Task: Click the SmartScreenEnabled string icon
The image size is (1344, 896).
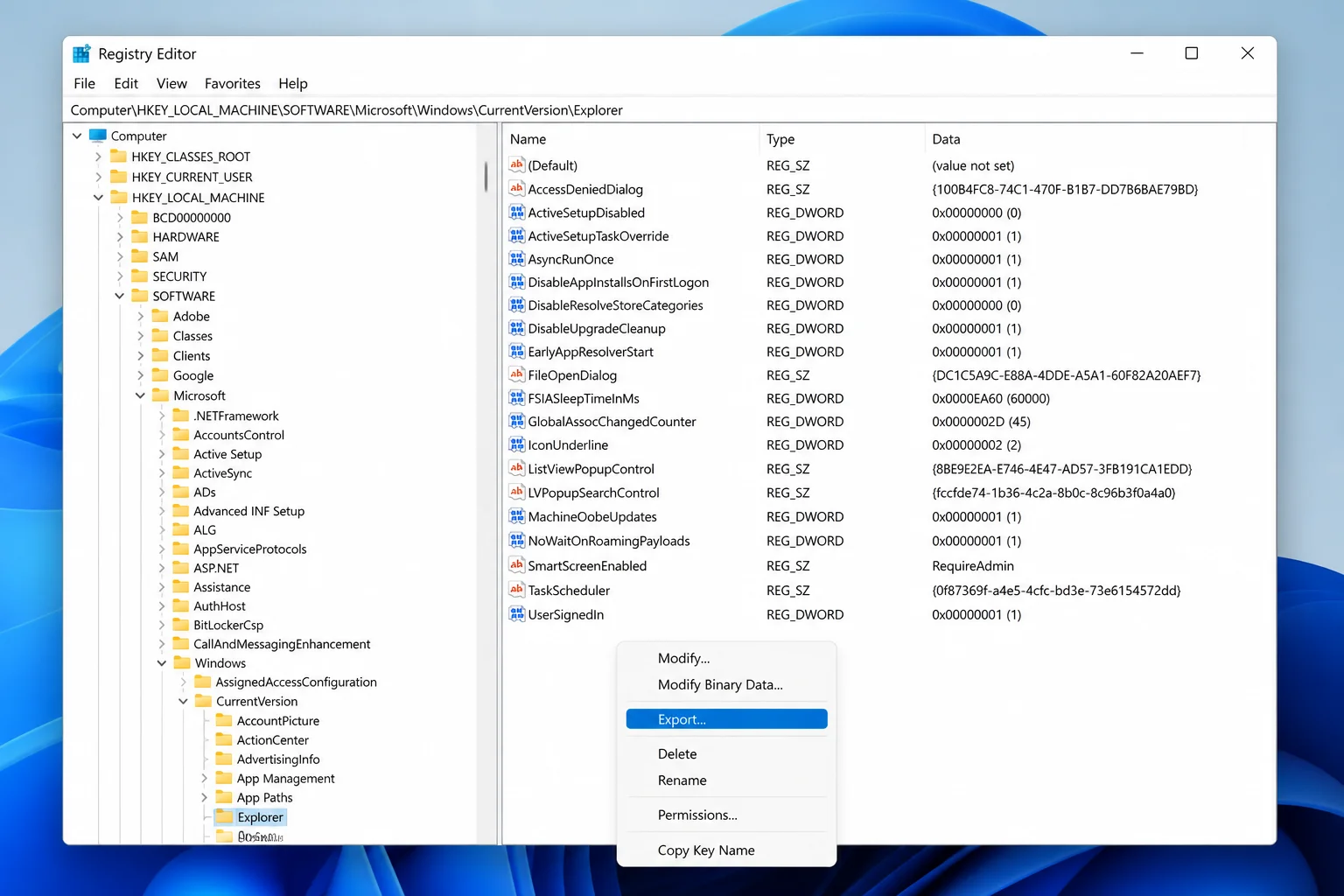Action: [x=516, y=566]
